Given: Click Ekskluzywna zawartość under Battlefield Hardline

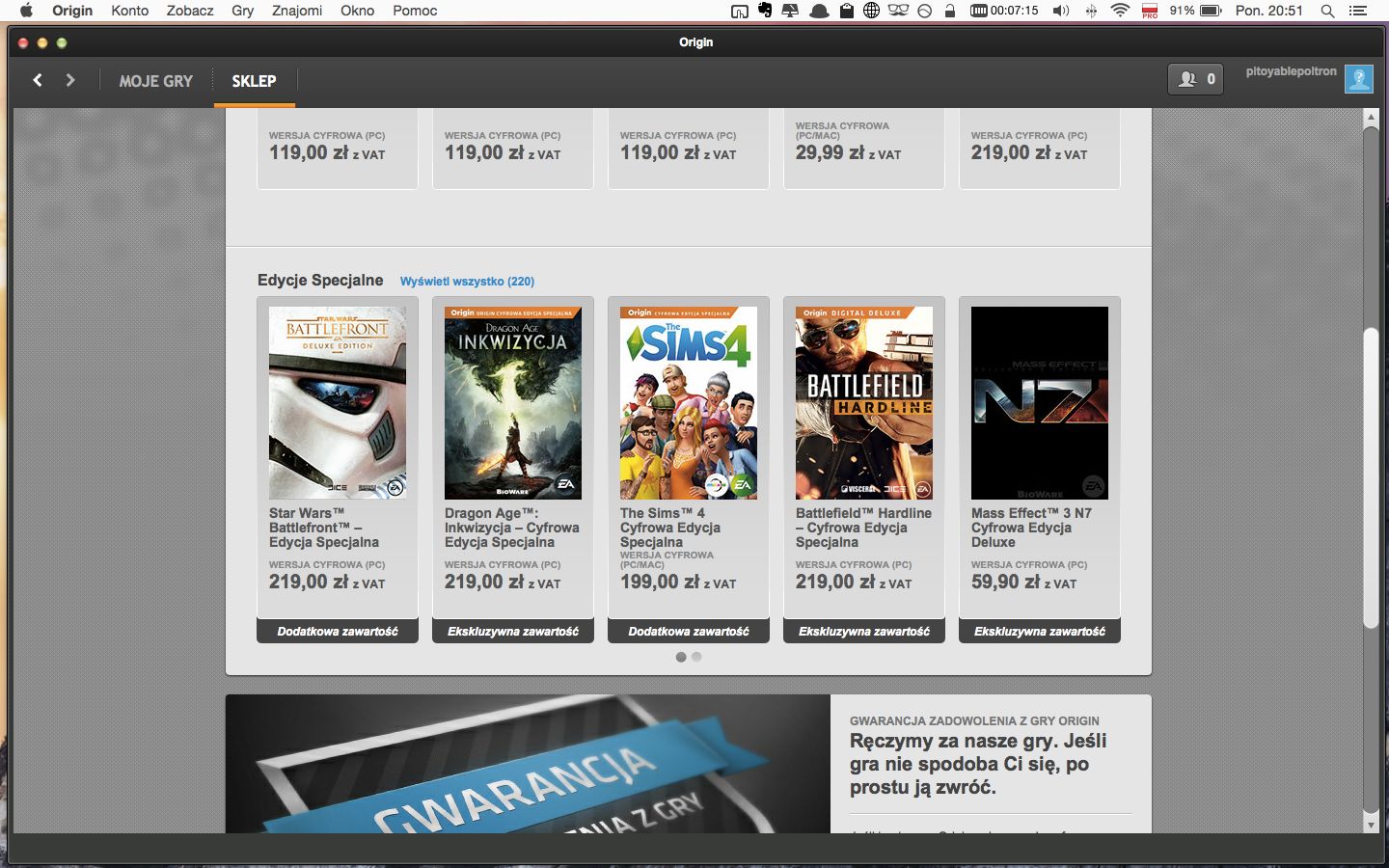Looking at the screenshot, I should (x=864, y=632).
